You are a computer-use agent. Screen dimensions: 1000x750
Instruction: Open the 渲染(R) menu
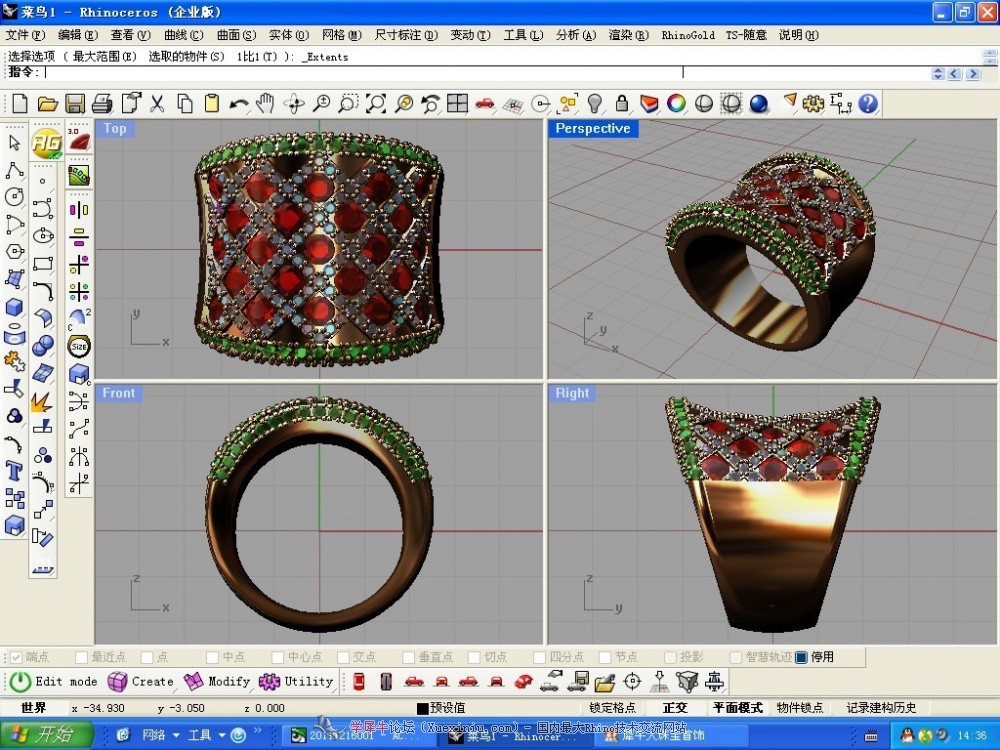pos(628,35)
